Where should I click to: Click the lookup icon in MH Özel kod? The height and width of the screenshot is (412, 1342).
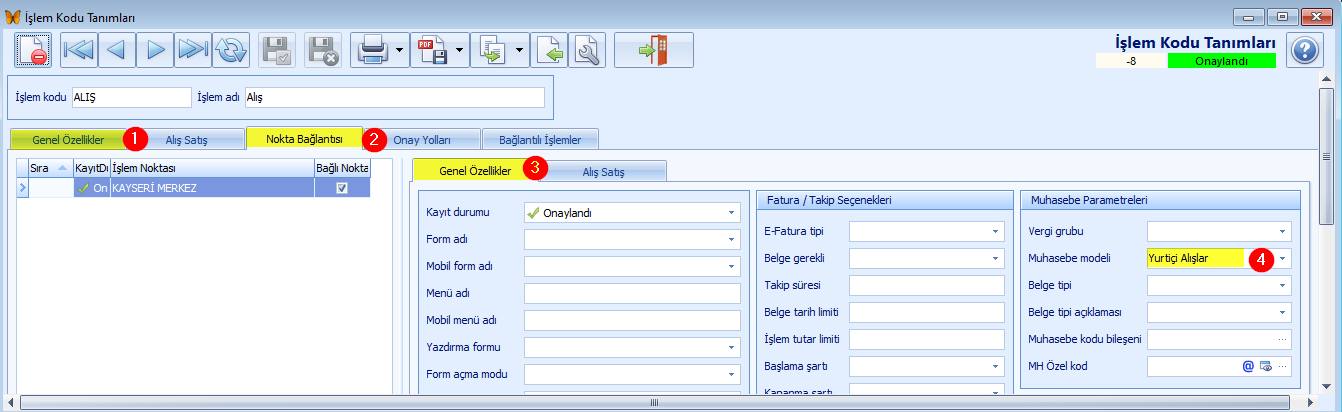point(1265,366)
